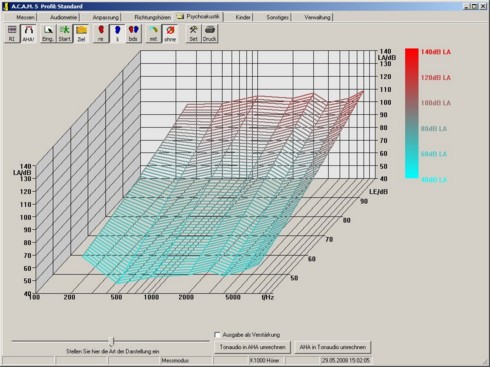Select the RI toolbar icon
Image resolution: width=490 pixels, height=367 pixels.
coord(12,33)
